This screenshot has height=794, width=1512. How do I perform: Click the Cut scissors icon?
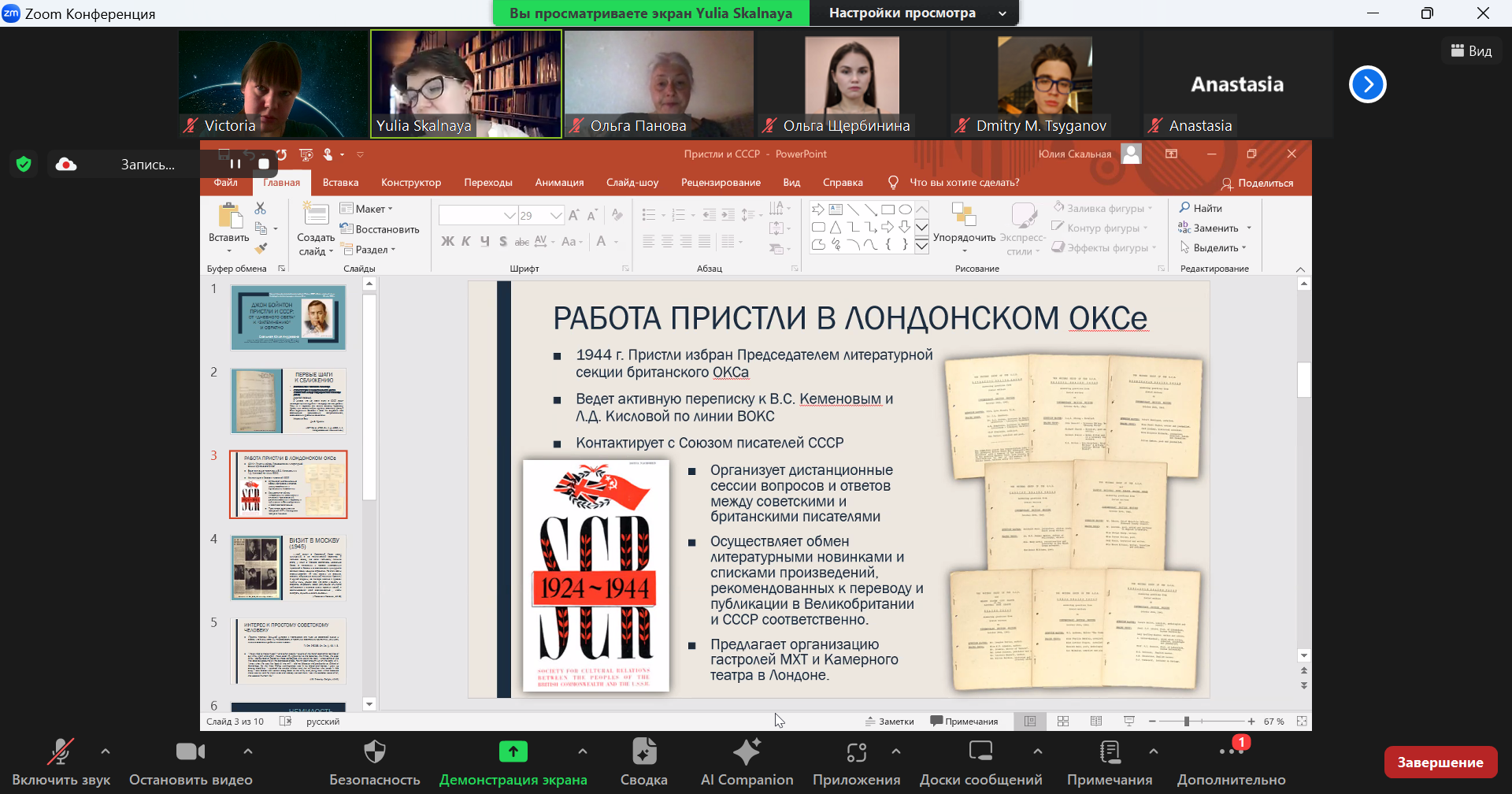tap(261, 208)
